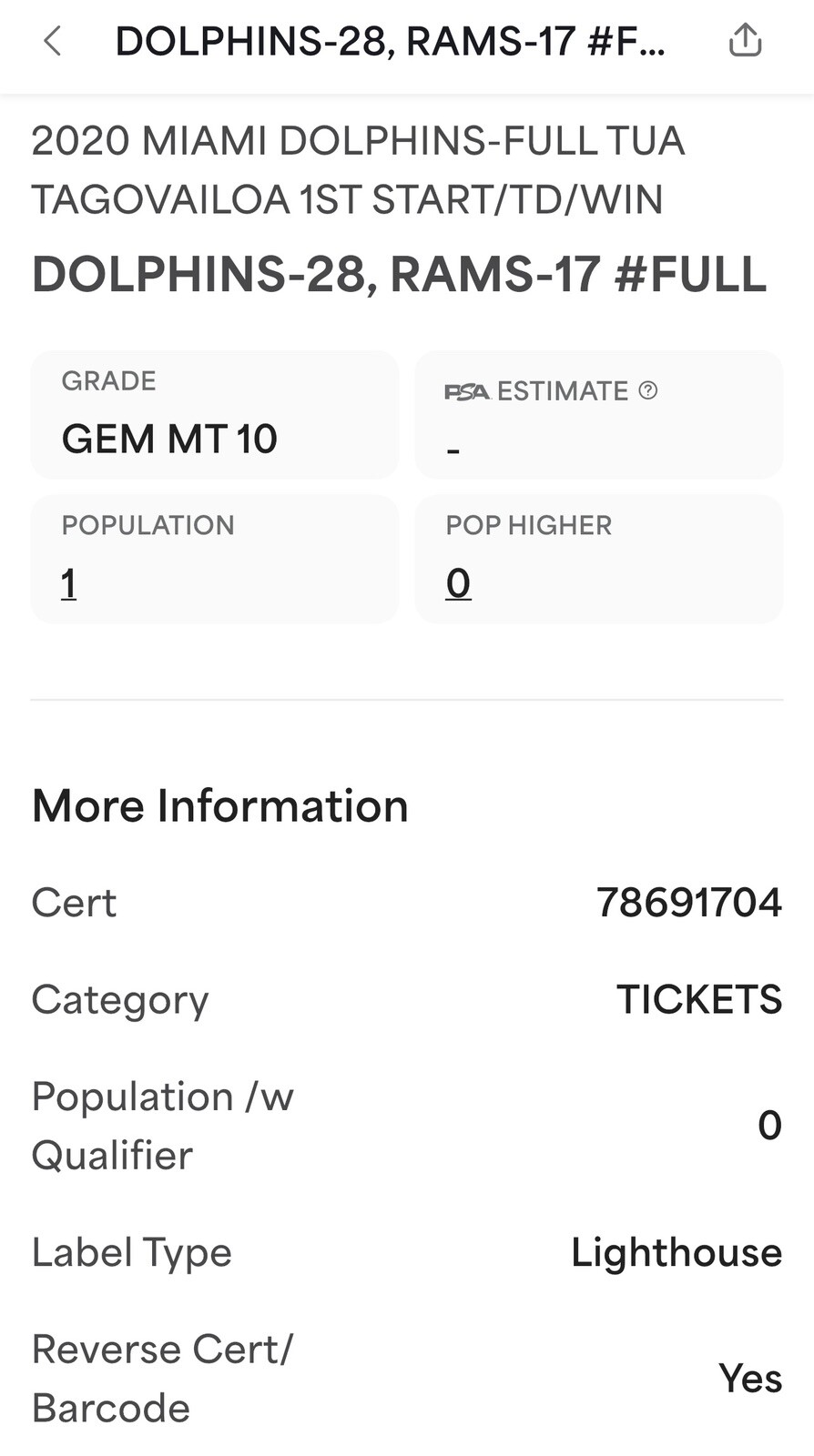The image size is (814, 1456).
Task: Tap the TICKETS category value
Action: click(699, 999)
